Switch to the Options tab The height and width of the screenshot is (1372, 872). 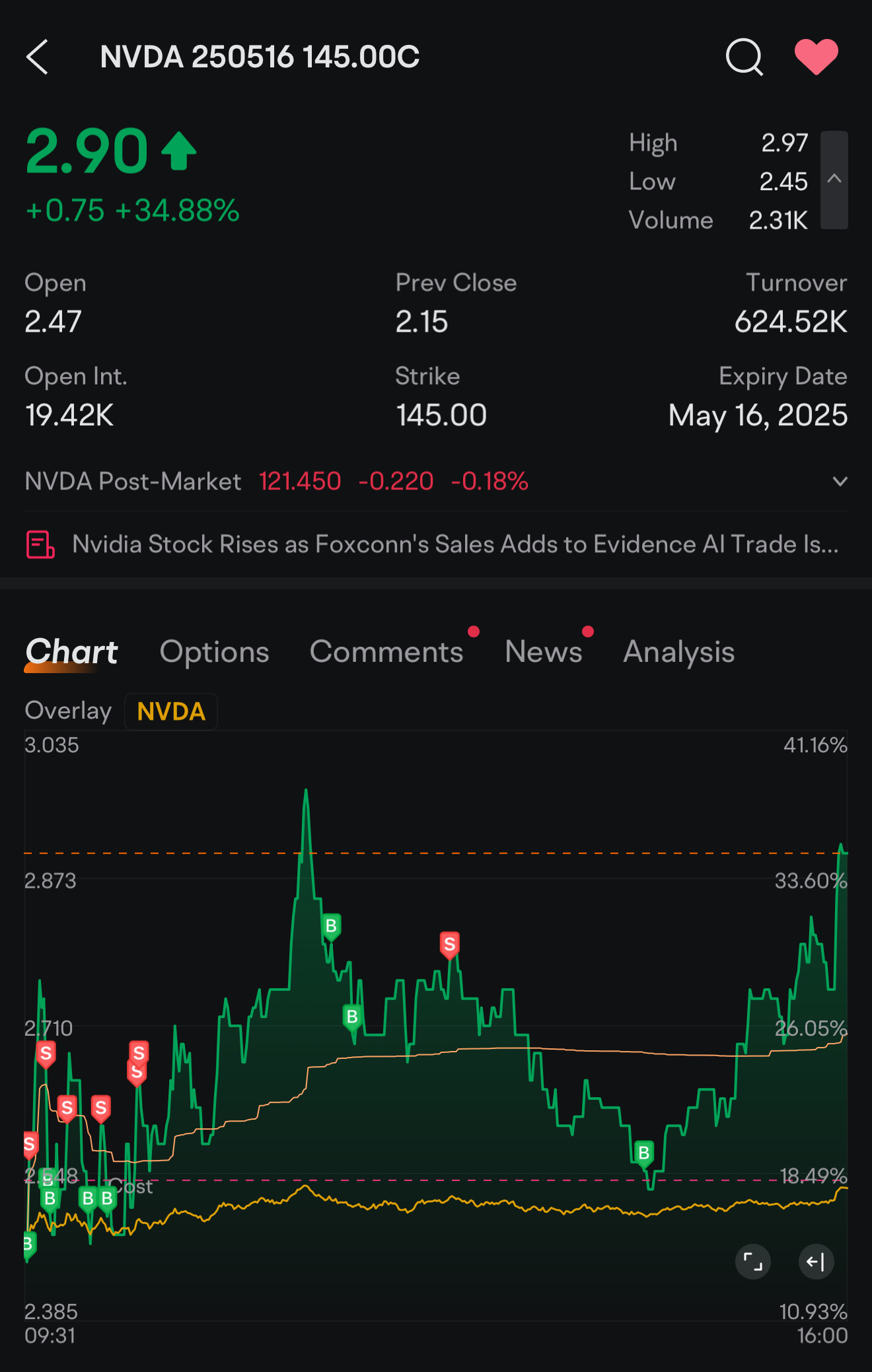(215, 652)
